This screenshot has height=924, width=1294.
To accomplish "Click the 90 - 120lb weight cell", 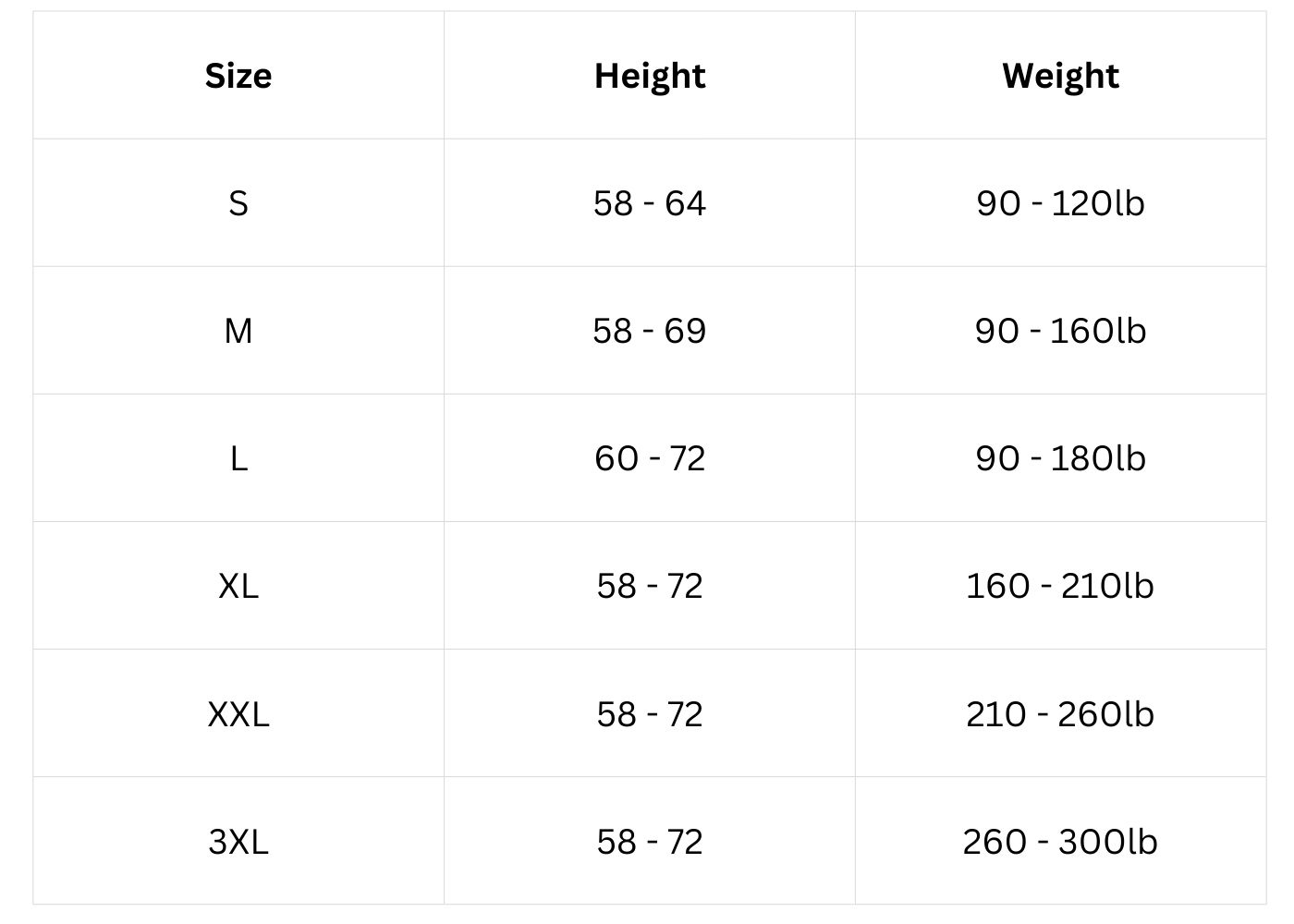I will tap(1060, 203).
